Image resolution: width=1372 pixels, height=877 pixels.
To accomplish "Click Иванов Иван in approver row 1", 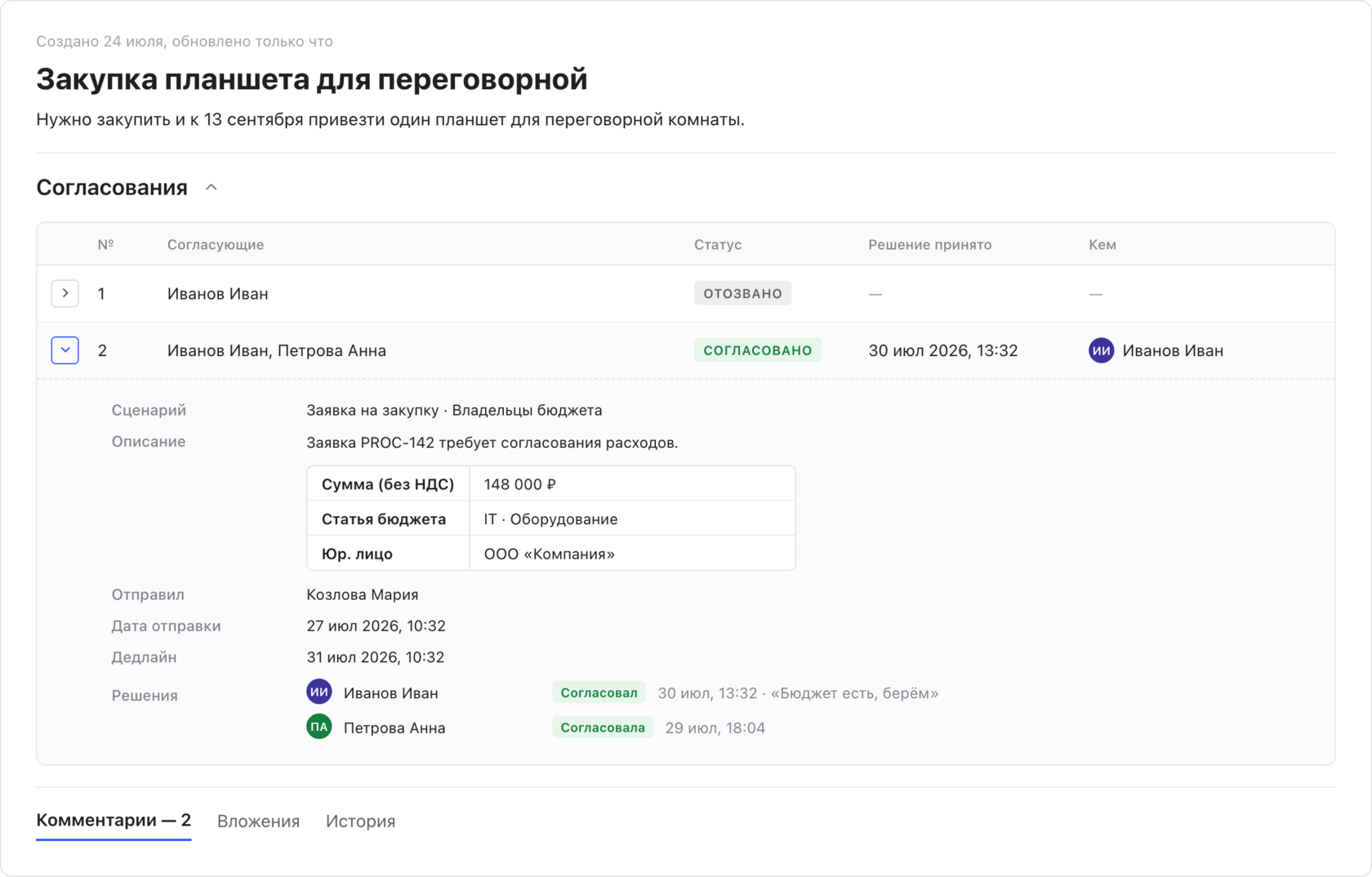I will (x=217, y=293).
